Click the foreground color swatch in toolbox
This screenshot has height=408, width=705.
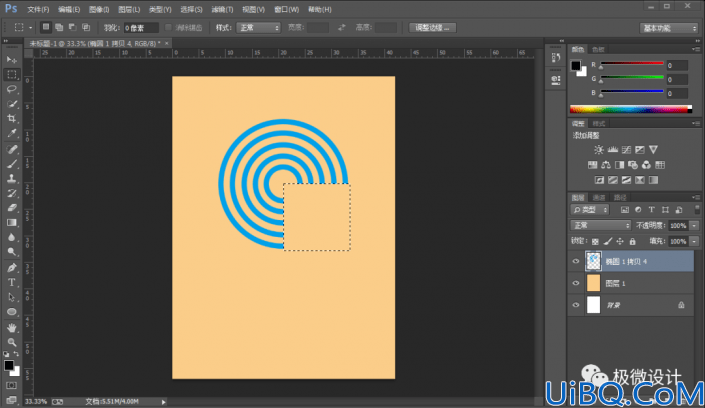click(x=9, y=365)
